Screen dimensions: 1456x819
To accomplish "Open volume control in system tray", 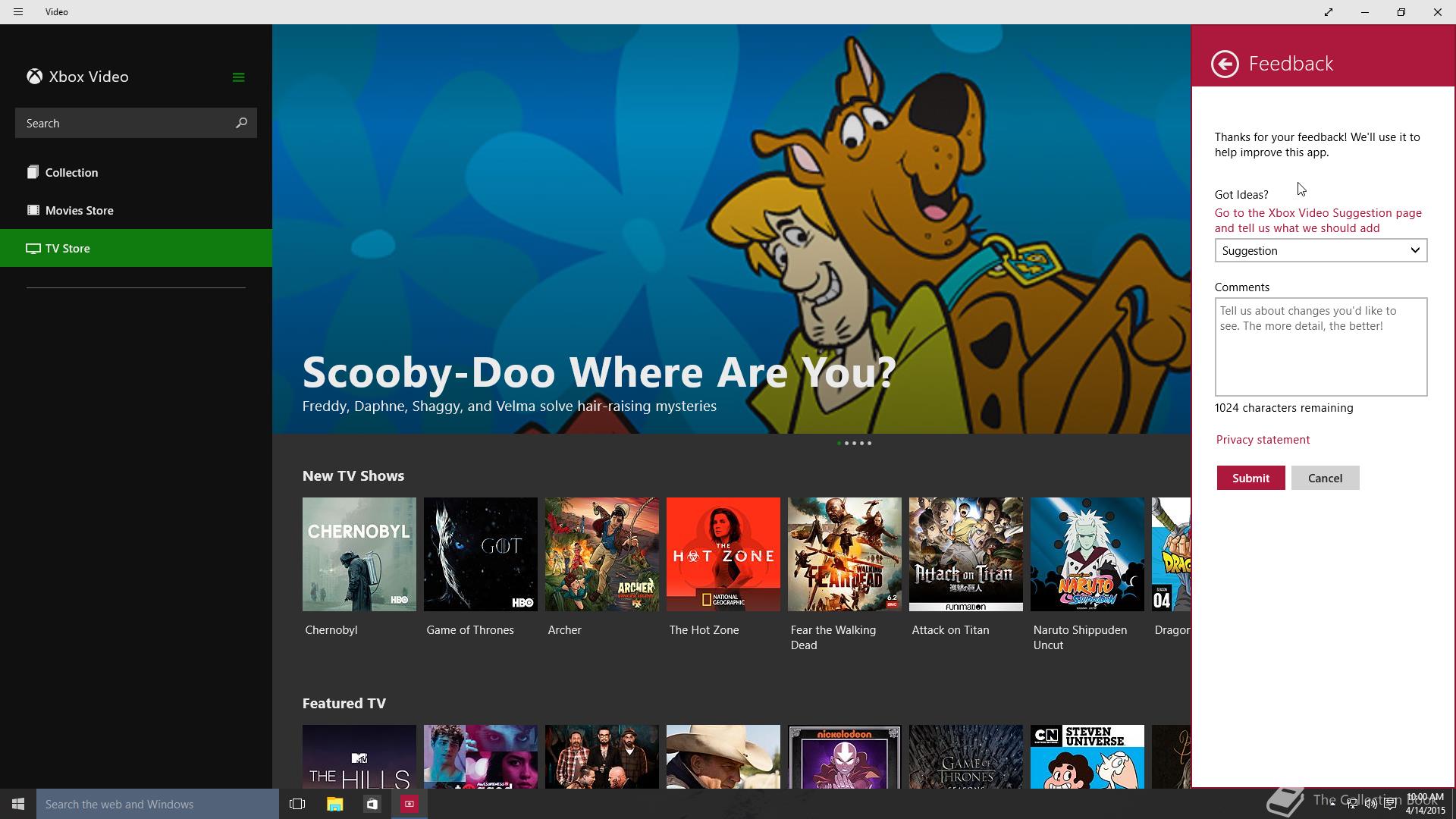I will click(x=1371, y=805).
